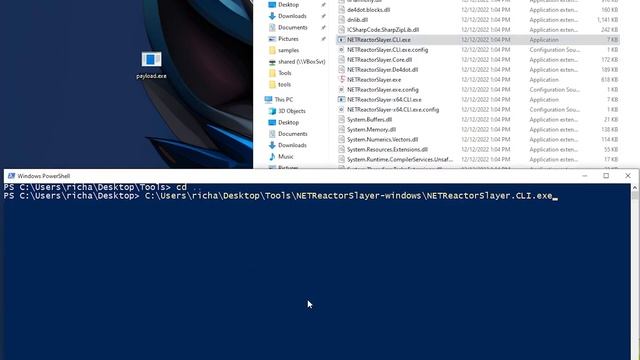Click the PowerShell icon in title bar
The width and height of the screenshot is (640, 360).
11,176
